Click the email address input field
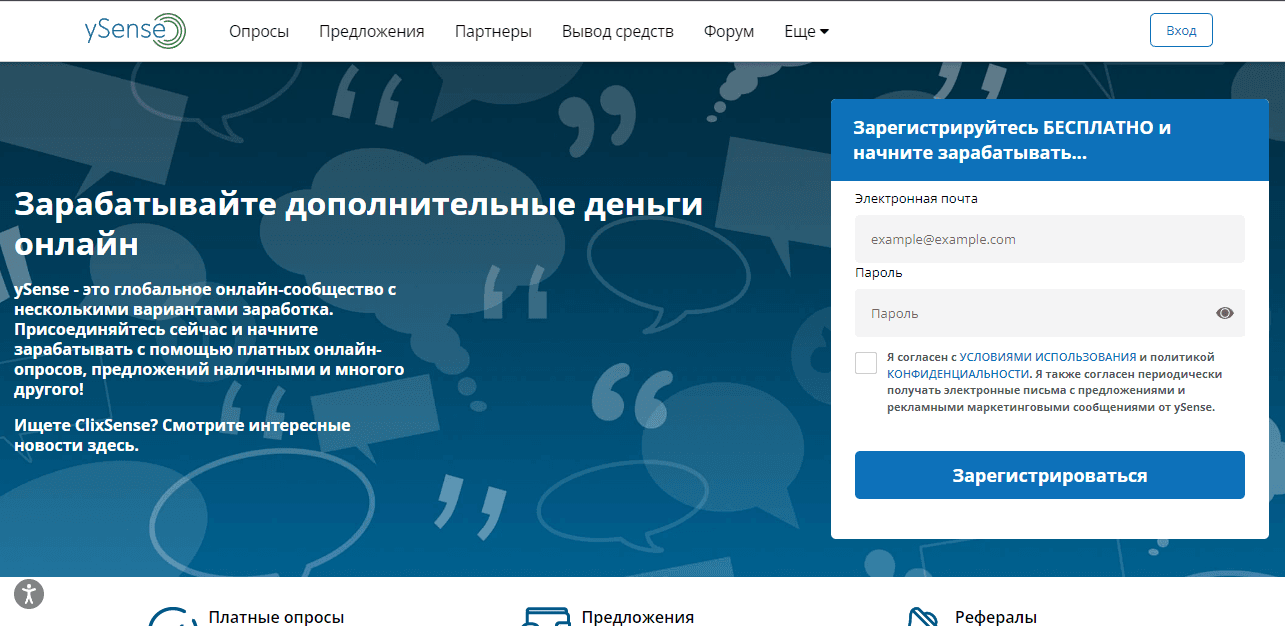The width and height of the screenshot is (1285, 626). [1049, 238]
